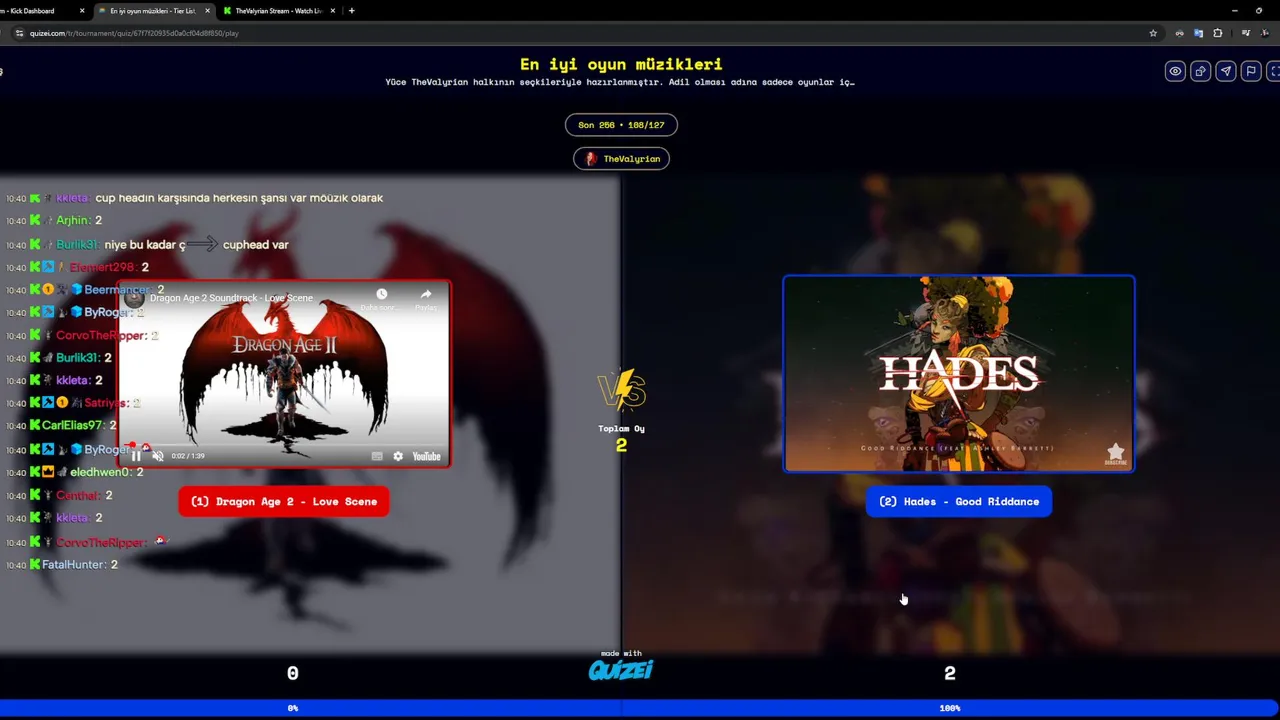Switch to the Kick Dashboard tab
Viewport: 1280px width, 720px height.
pos(40,11)
